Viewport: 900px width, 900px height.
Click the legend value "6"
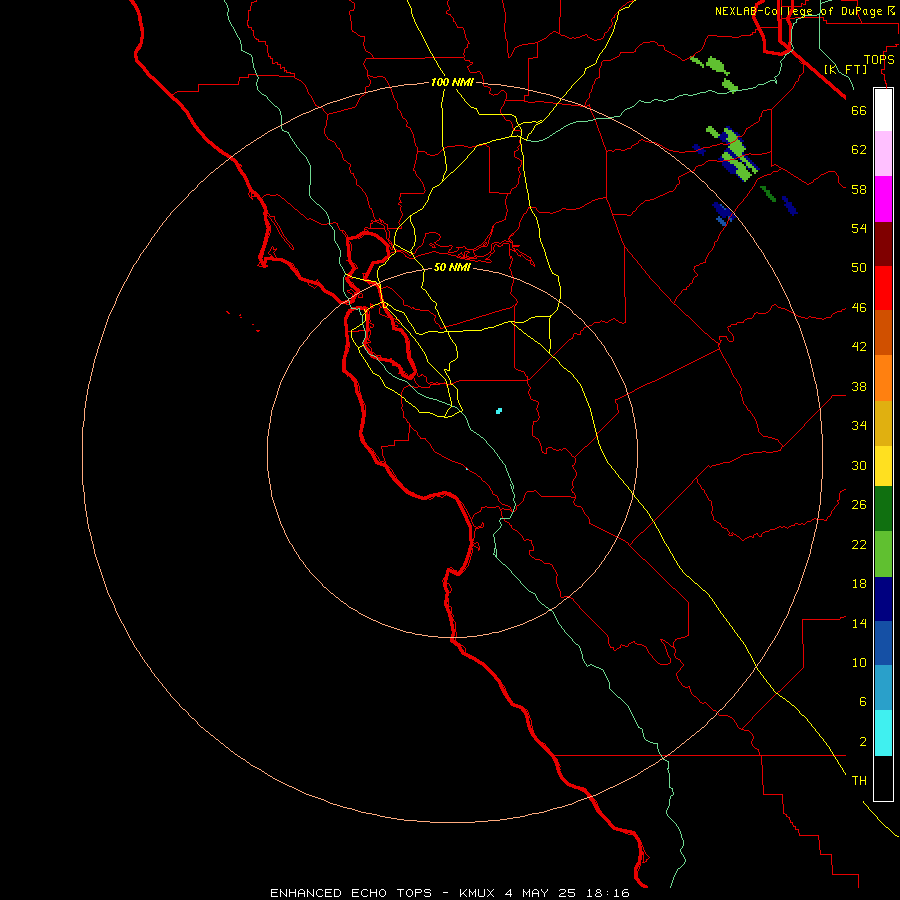click(x=862, y=701)
